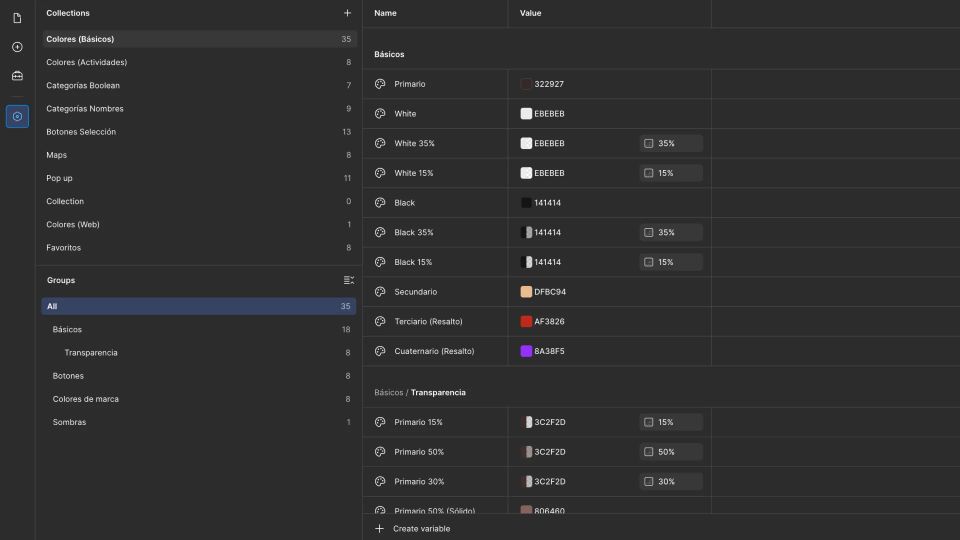960x540 pixels.
Task: Click the palette icon next to Primario 30%
Action: coord(380,481)
